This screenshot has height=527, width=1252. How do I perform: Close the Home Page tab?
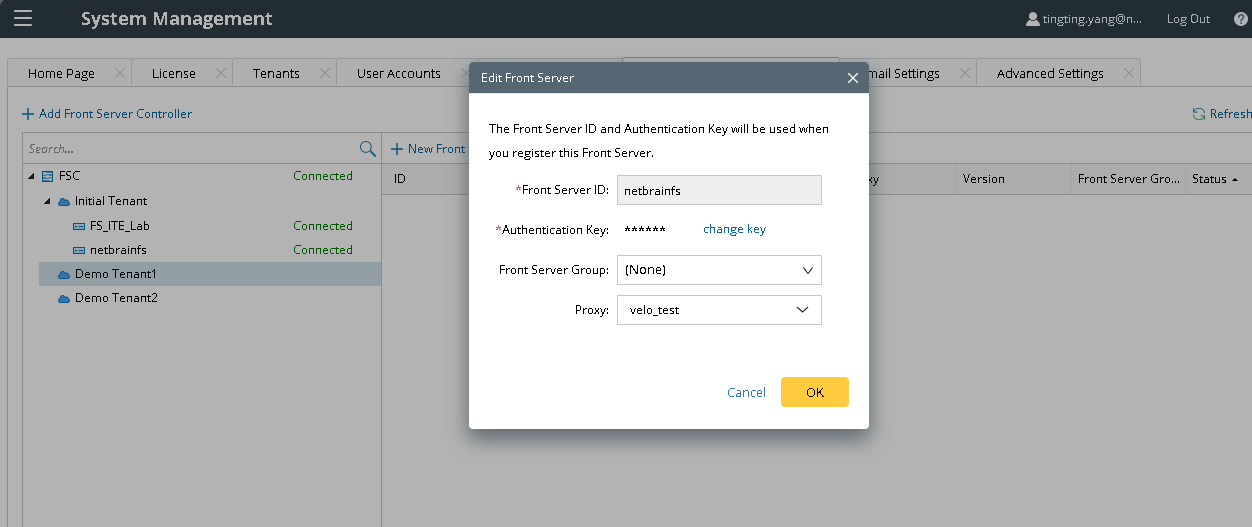click(x=120, y=73)
